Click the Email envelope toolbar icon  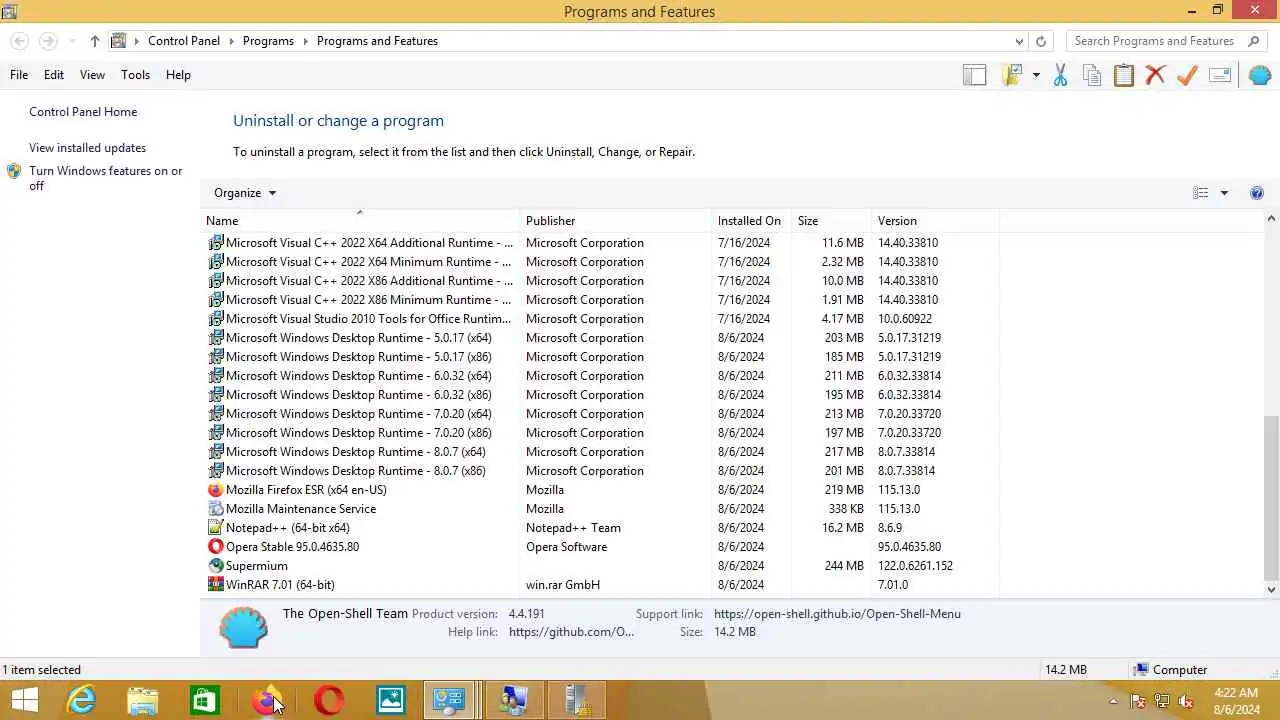pyautogui.click(x=1220, y=75)
